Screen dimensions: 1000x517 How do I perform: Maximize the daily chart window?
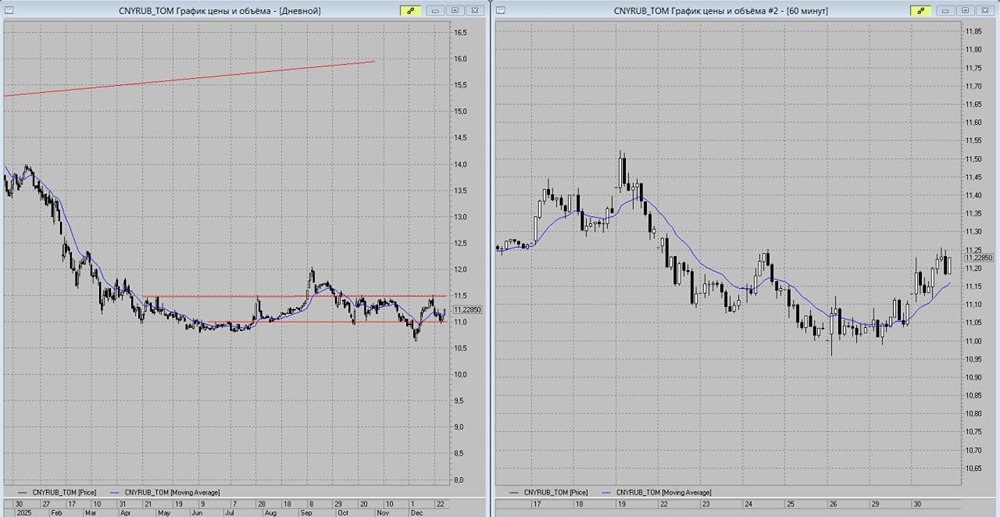pyautogui.click(x=455, y=10)
